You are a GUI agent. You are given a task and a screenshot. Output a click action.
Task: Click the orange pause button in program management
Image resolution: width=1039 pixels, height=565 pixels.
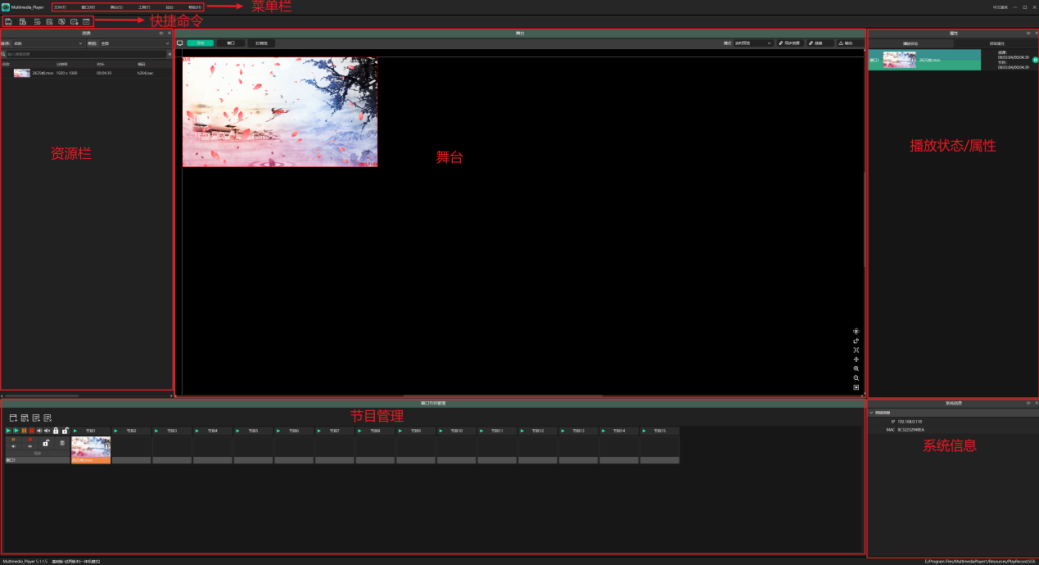[24, 431]
